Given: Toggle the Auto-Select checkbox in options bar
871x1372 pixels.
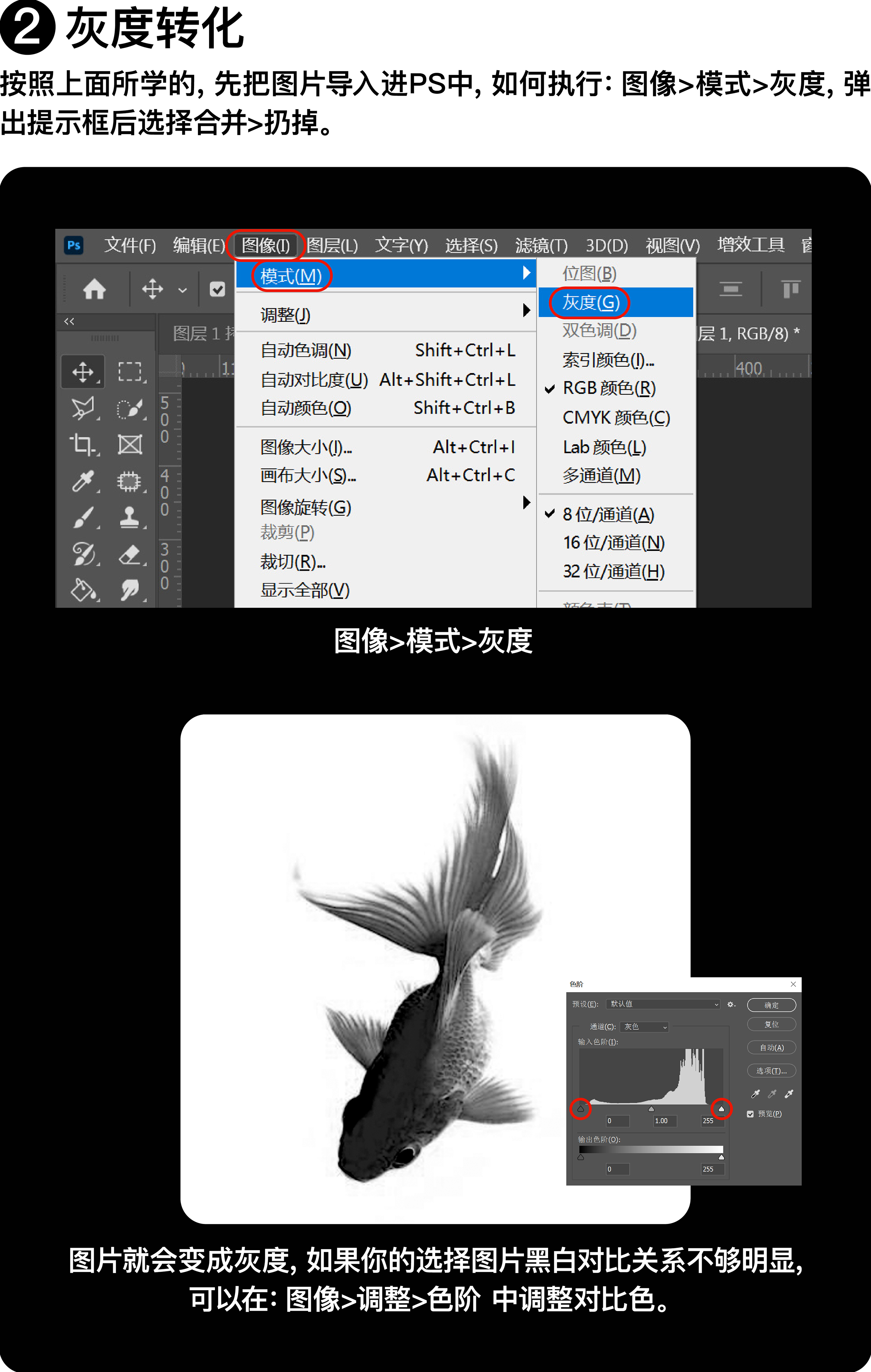Looking at the screenshot, I should point(217,289).
